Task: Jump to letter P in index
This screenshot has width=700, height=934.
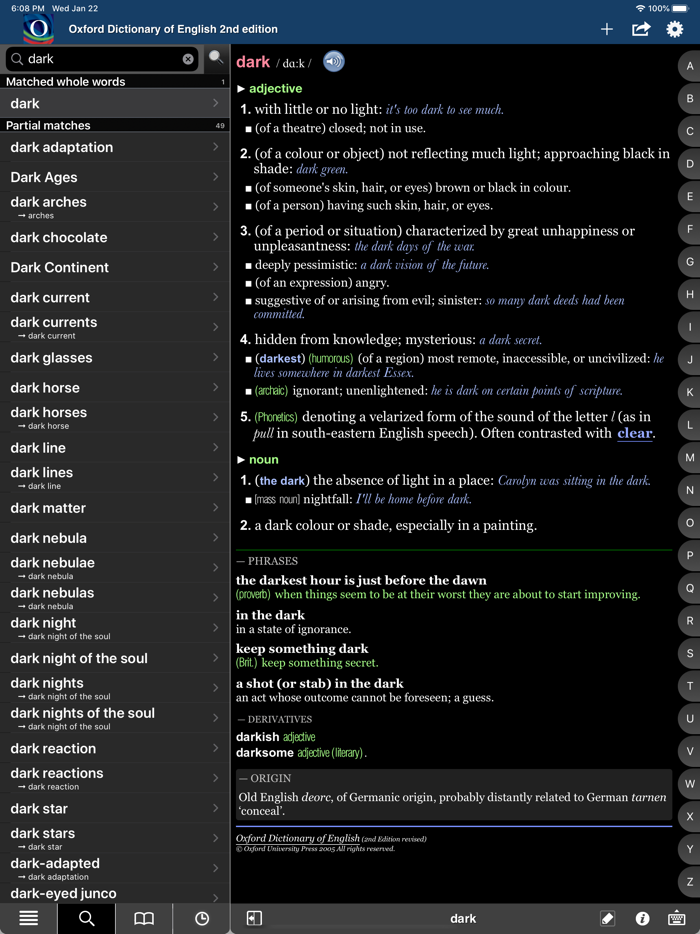Action: click(690, 555)
